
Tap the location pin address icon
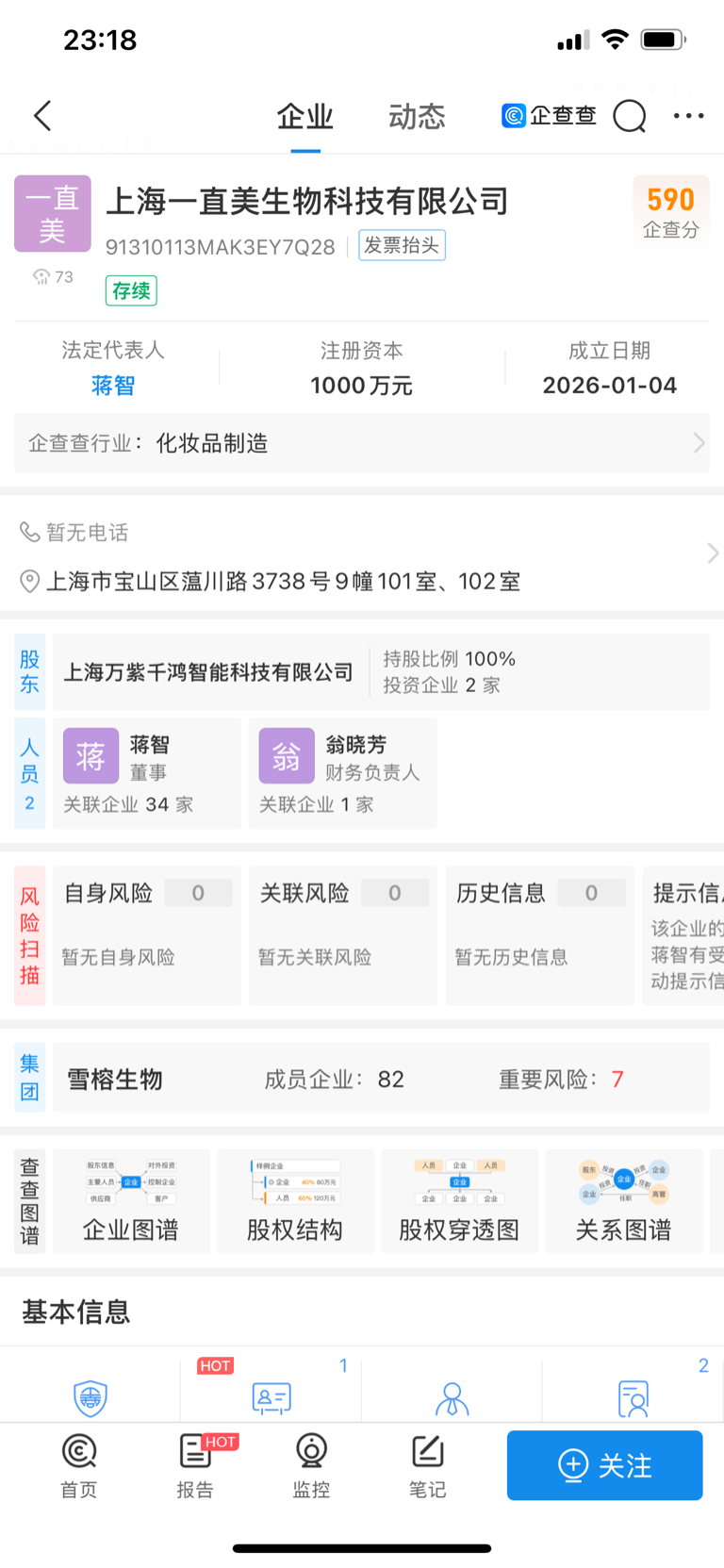click(30, 581)
